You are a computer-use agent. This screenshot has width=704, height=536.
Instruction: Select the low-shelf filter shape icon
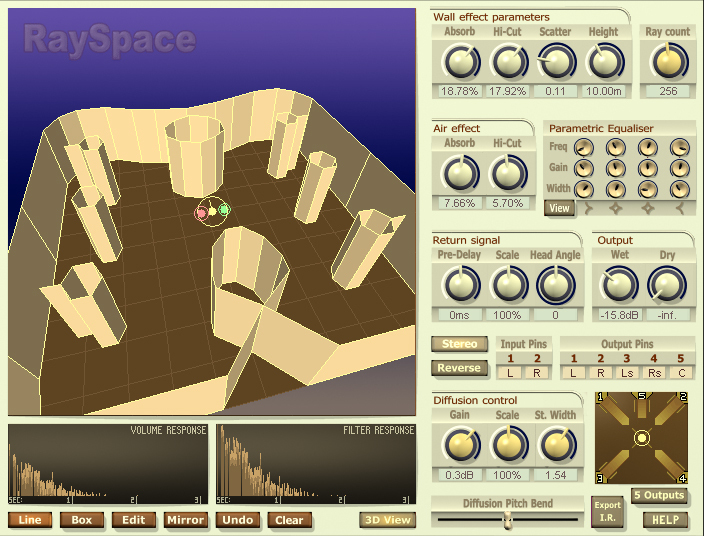click(x=588, y=209)
